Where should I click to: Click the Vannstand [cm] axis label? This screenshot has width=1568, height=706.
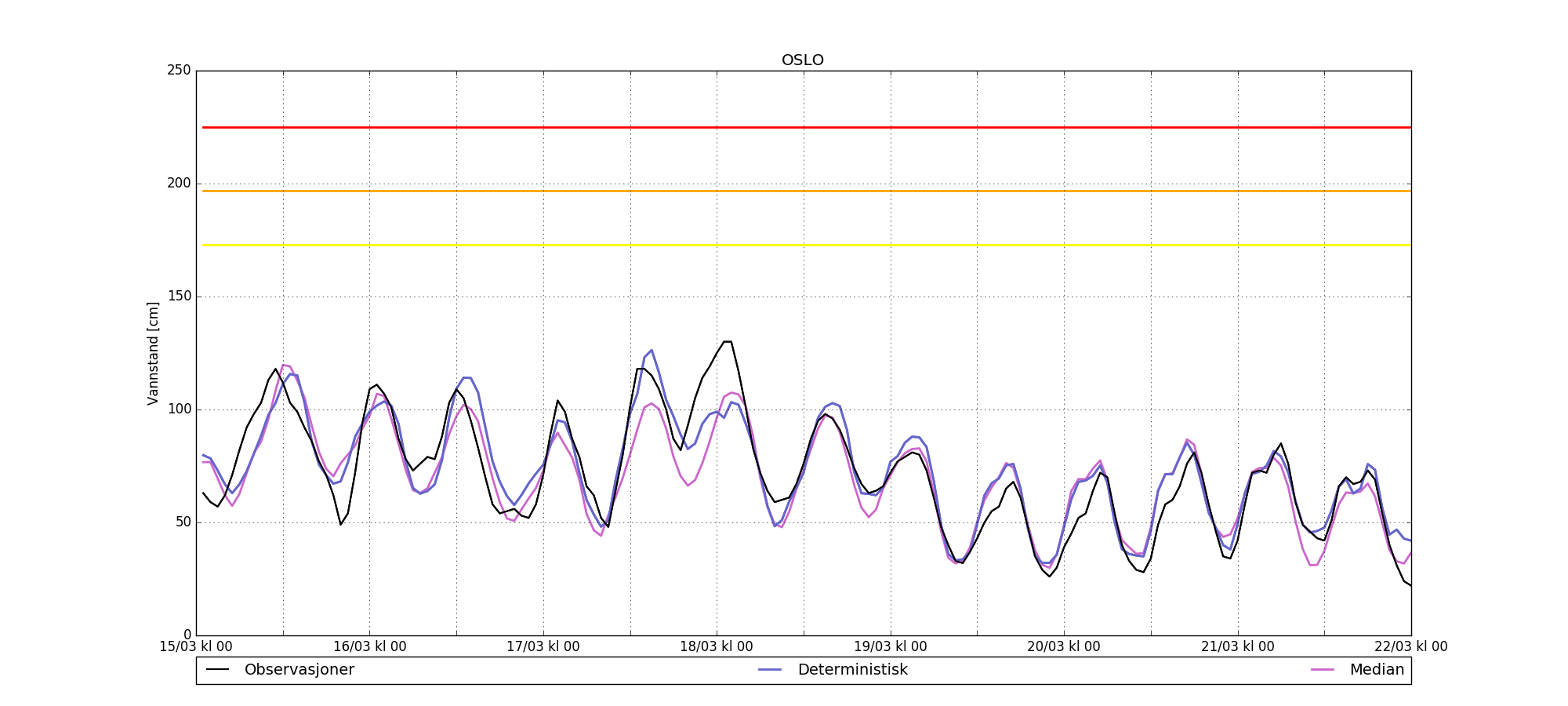tap(153, 353)
